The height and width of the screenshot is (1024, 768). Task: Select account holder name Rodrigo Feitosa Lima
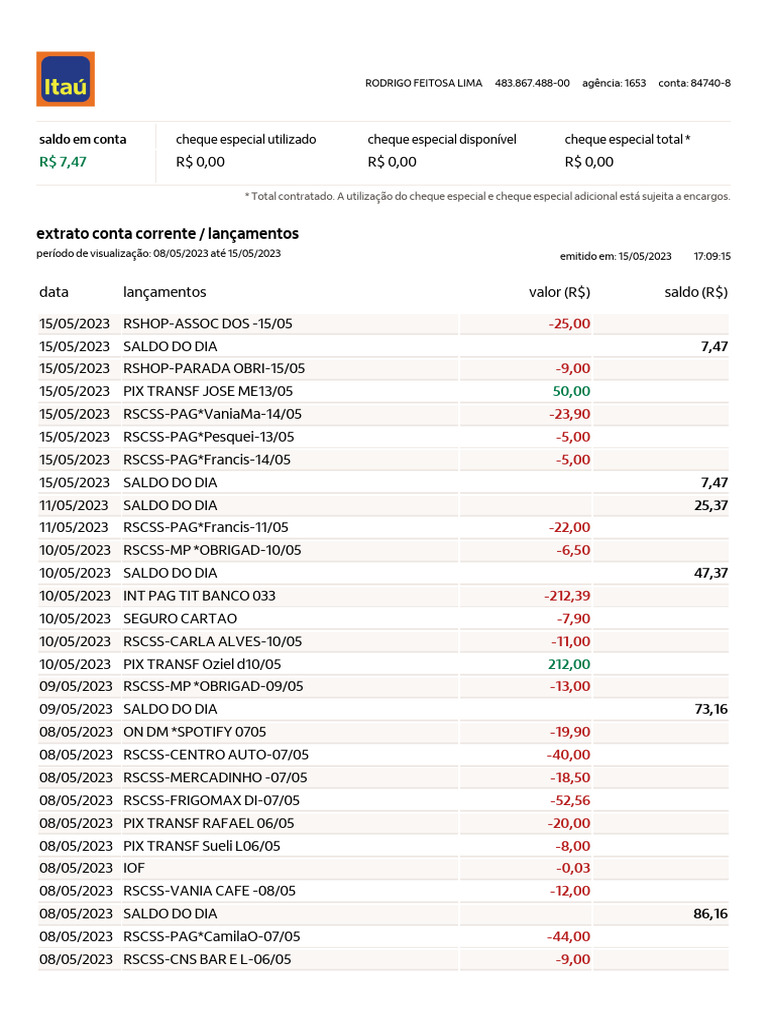click(x=425, y=83)
